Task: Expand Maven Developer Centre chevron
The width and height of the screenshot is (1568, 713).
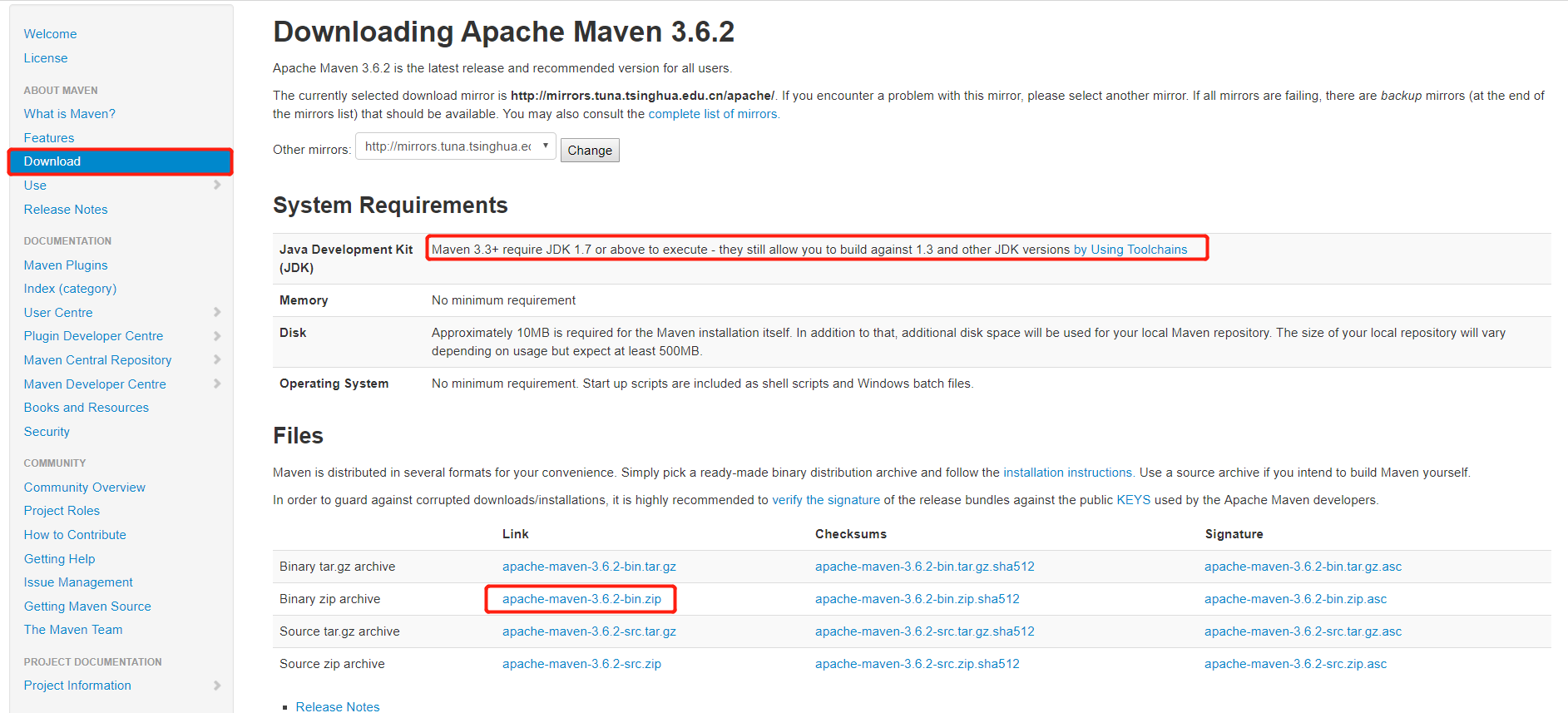Action: tap(217, 384)
